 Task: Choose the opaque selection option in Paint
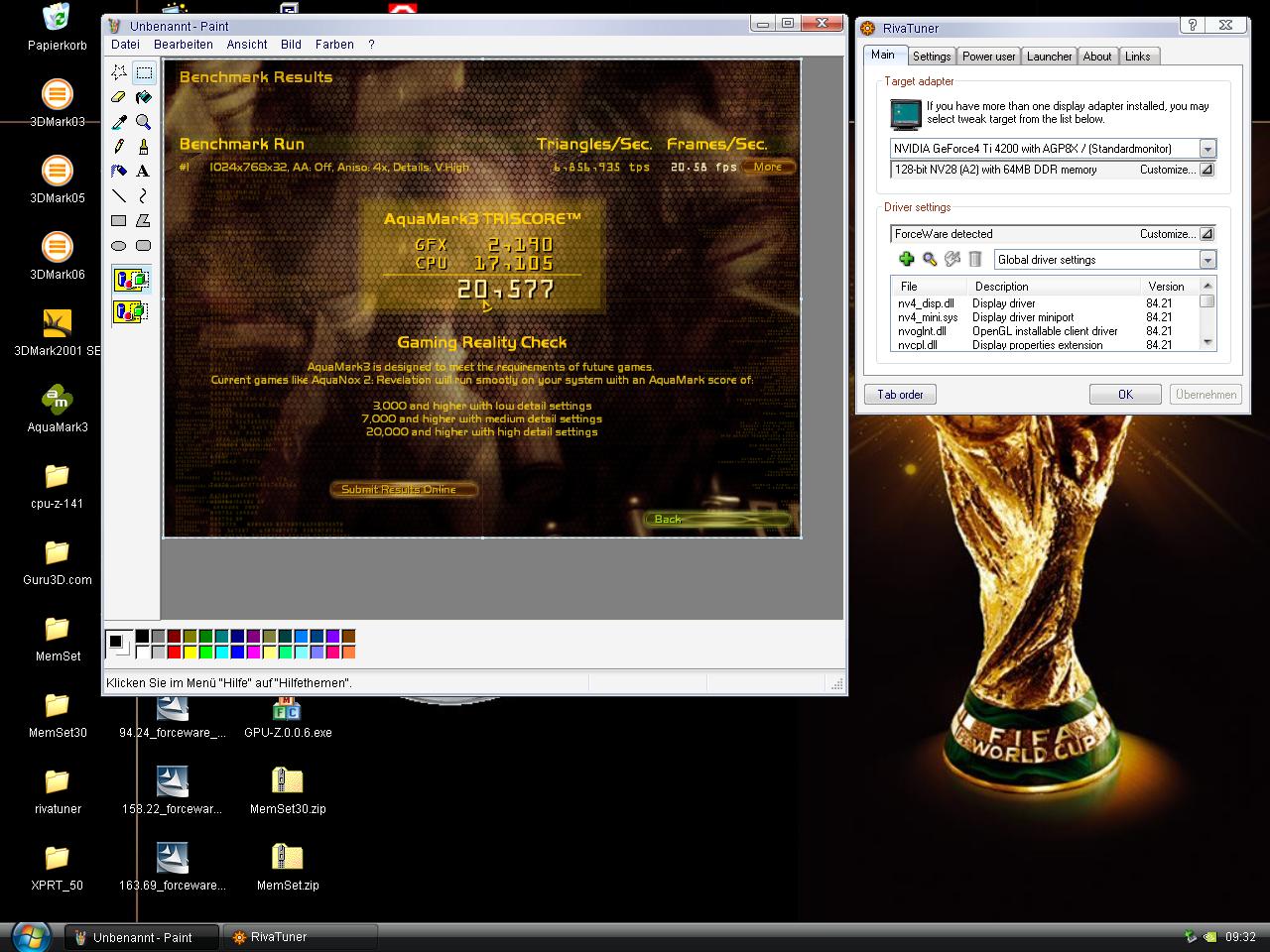131,281
